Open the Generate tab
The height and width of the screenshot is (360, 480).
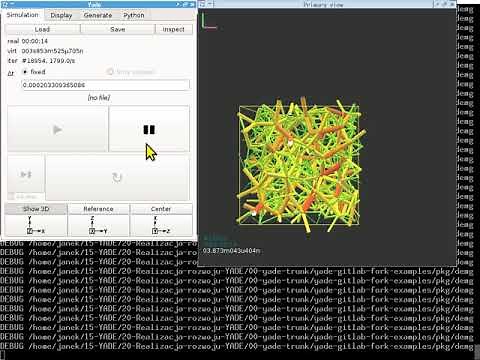click(x=98, y=15)
